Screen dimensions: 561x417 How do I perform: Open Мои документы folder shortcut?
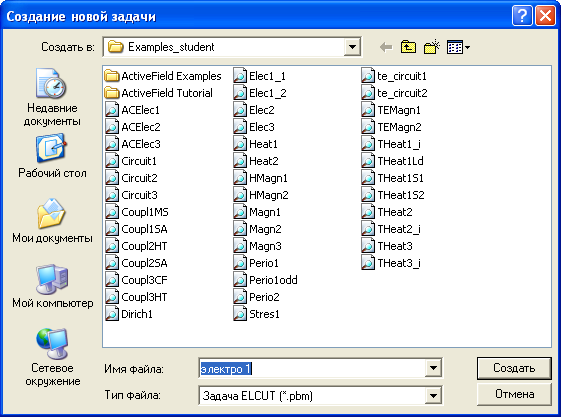[x=52, y=220]
